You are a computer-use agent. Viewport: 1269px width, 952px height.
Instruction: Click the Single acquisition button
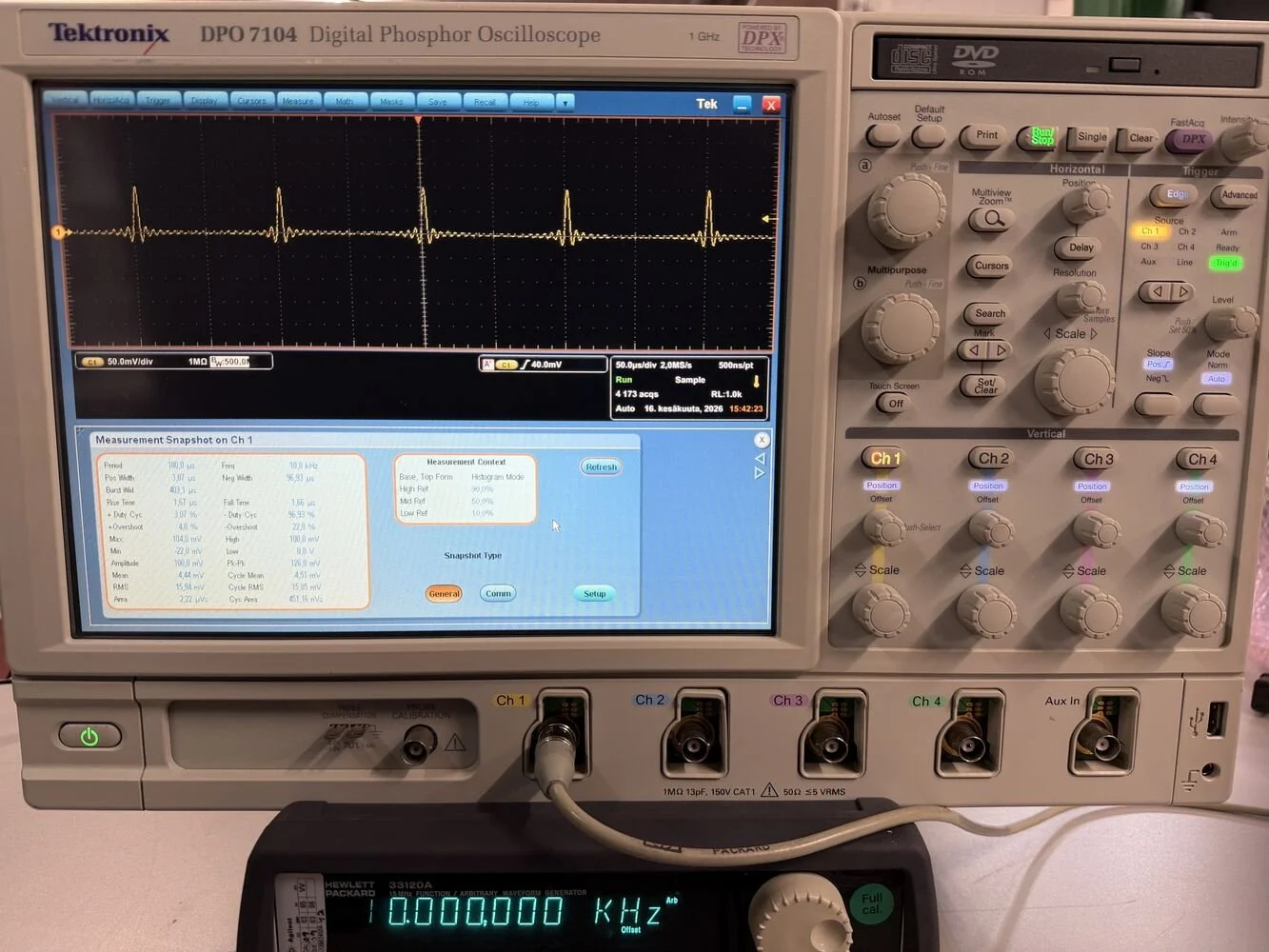coord(1091,138)
